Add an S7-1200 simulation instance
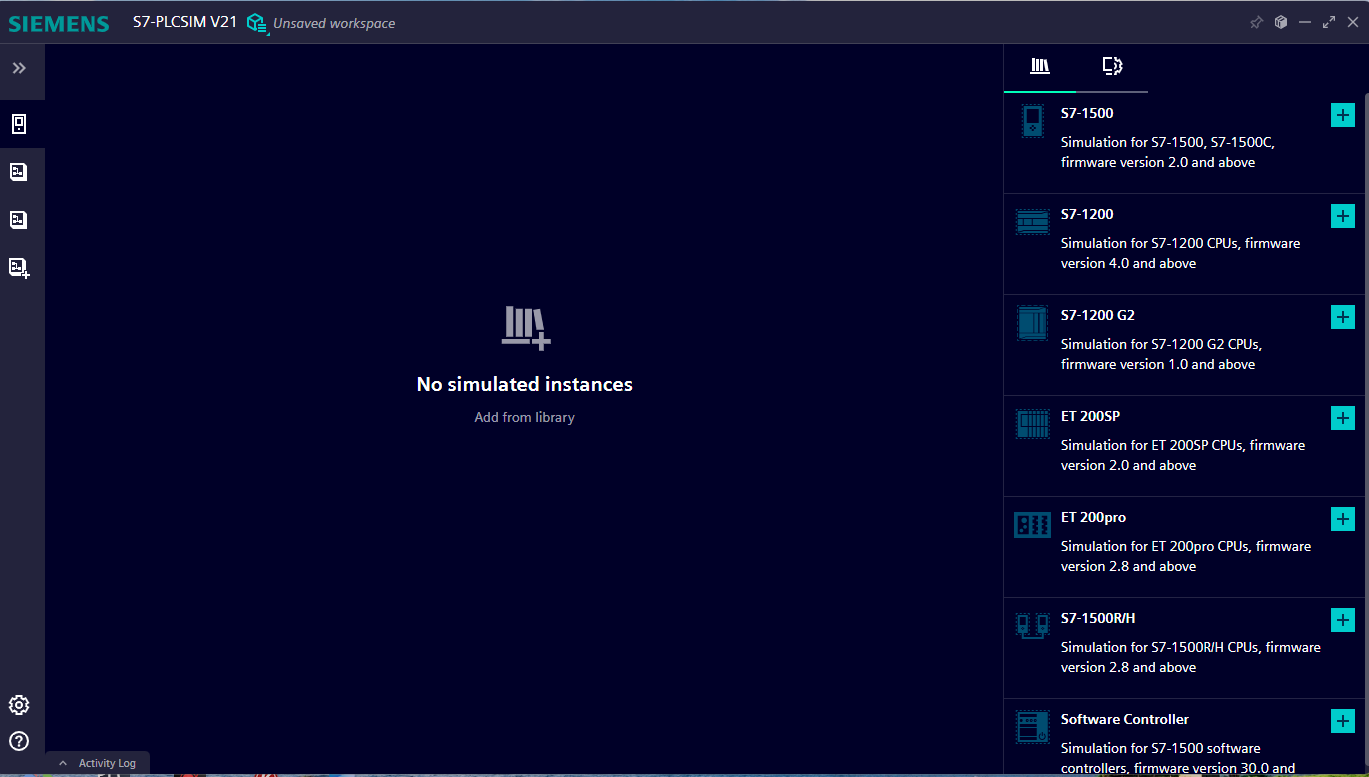 point(1342,216)
